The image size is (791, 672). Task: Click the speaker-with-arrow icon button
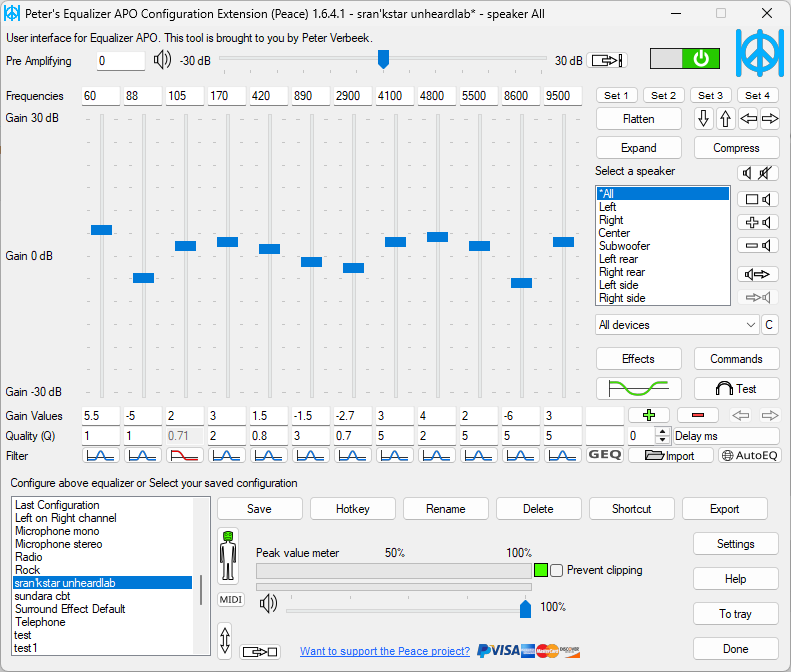(x=758, y=274)
